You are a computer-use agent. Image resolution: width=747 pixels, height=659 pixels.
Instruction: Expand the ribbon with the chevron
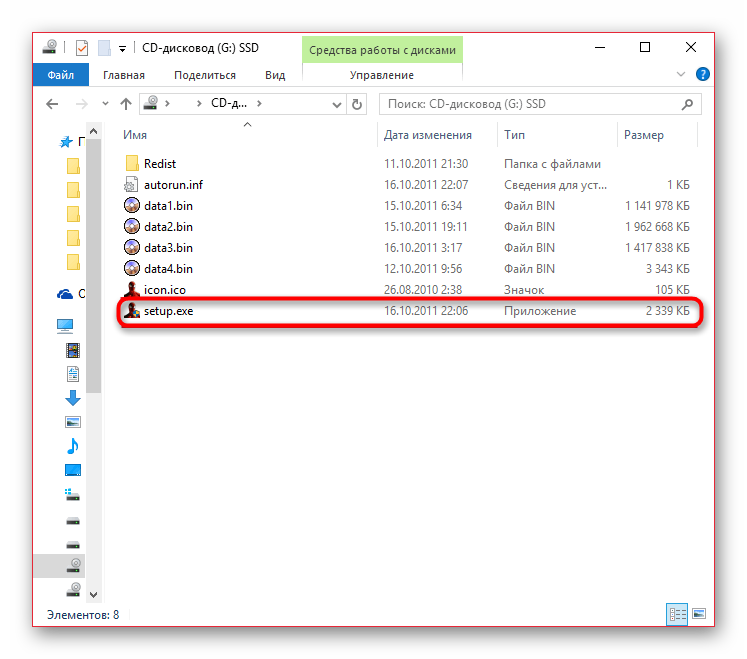point(681,74)
